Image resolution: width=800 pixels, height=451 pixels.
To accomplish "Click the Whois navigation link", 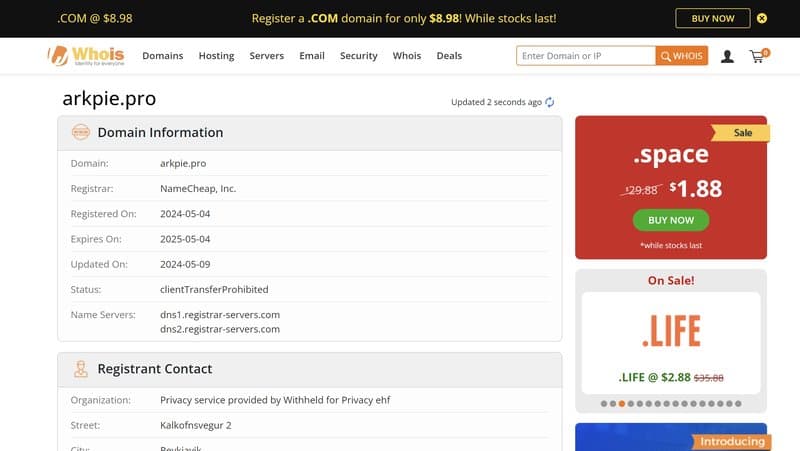I will (407, 56).
